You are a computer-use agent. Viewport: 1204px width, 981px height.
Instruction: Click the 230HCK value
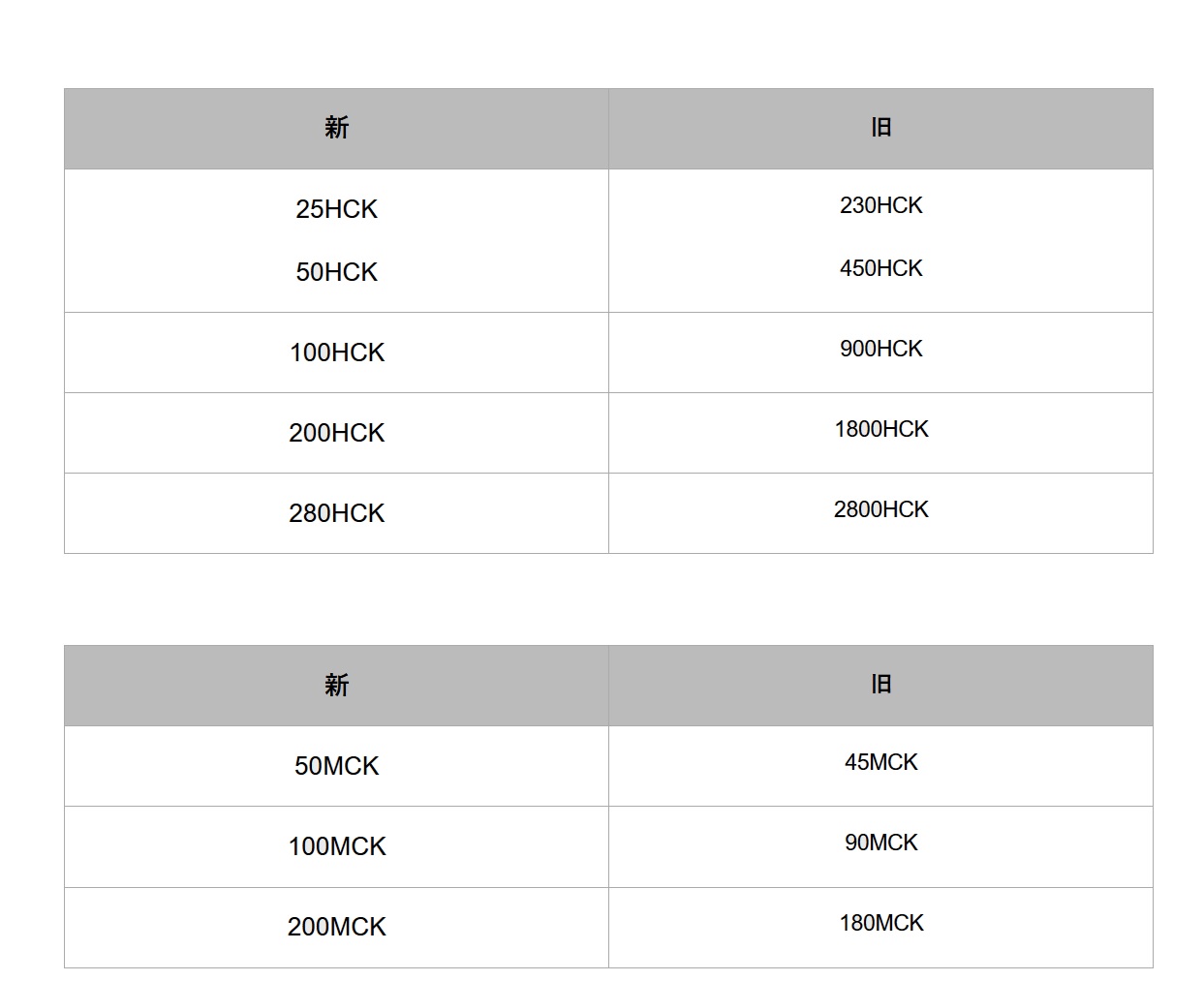click(x=880, y=205)
